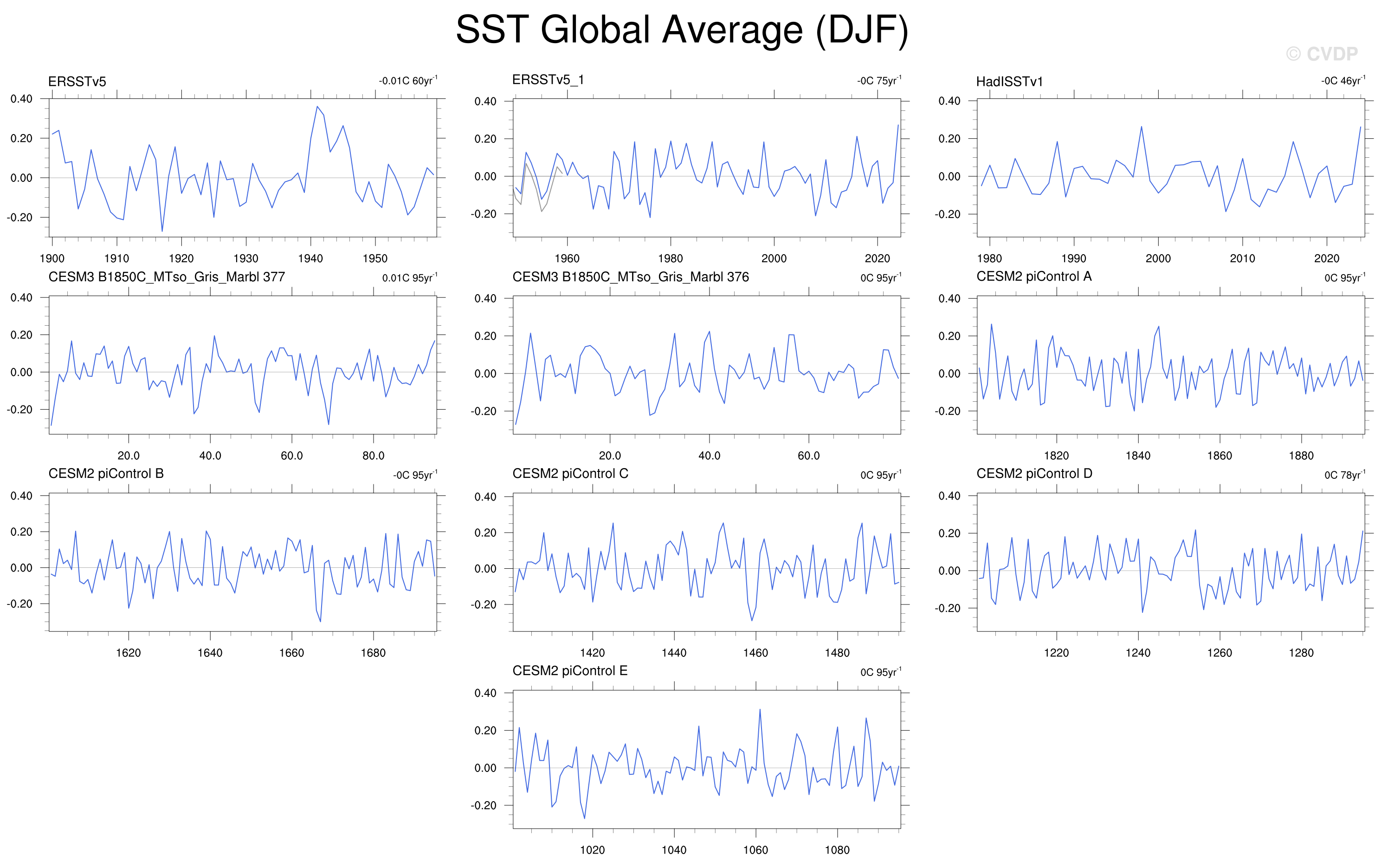Click the CESM2 piControl B title
This screenshot has width=1381, height=868.
click(106, 474)
